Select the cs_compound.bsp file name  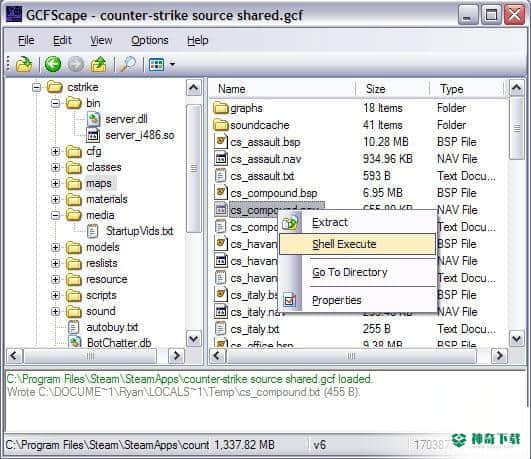[x=274, y=193]
